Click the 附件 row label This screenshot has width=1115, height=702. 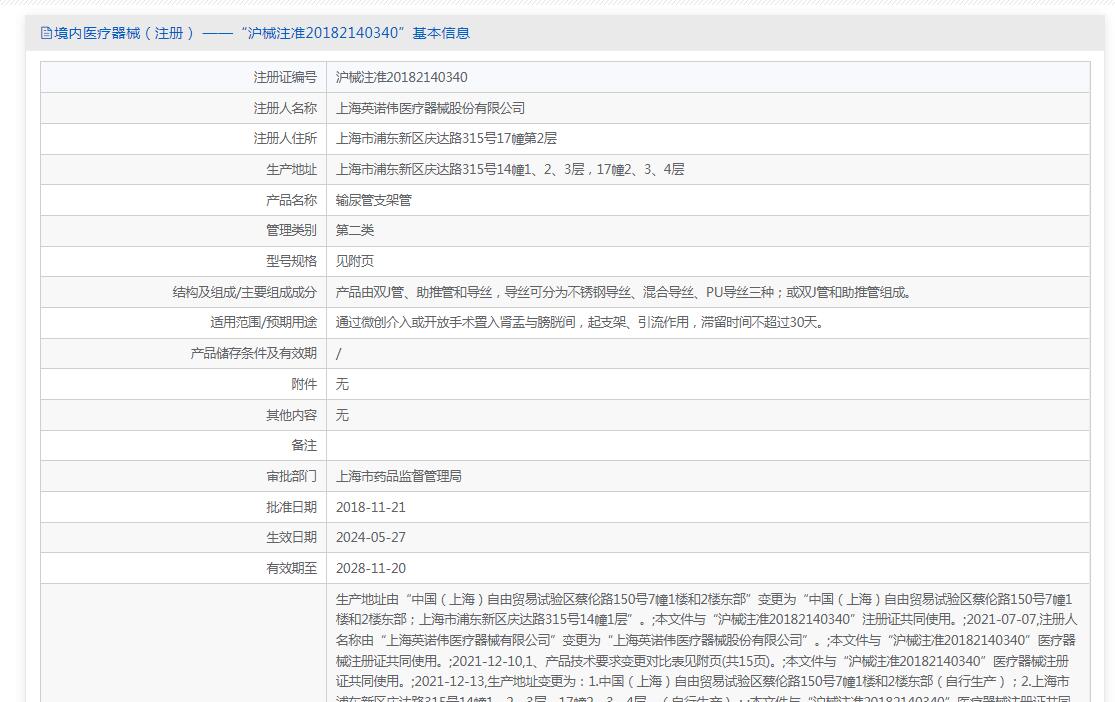[304, 384]
